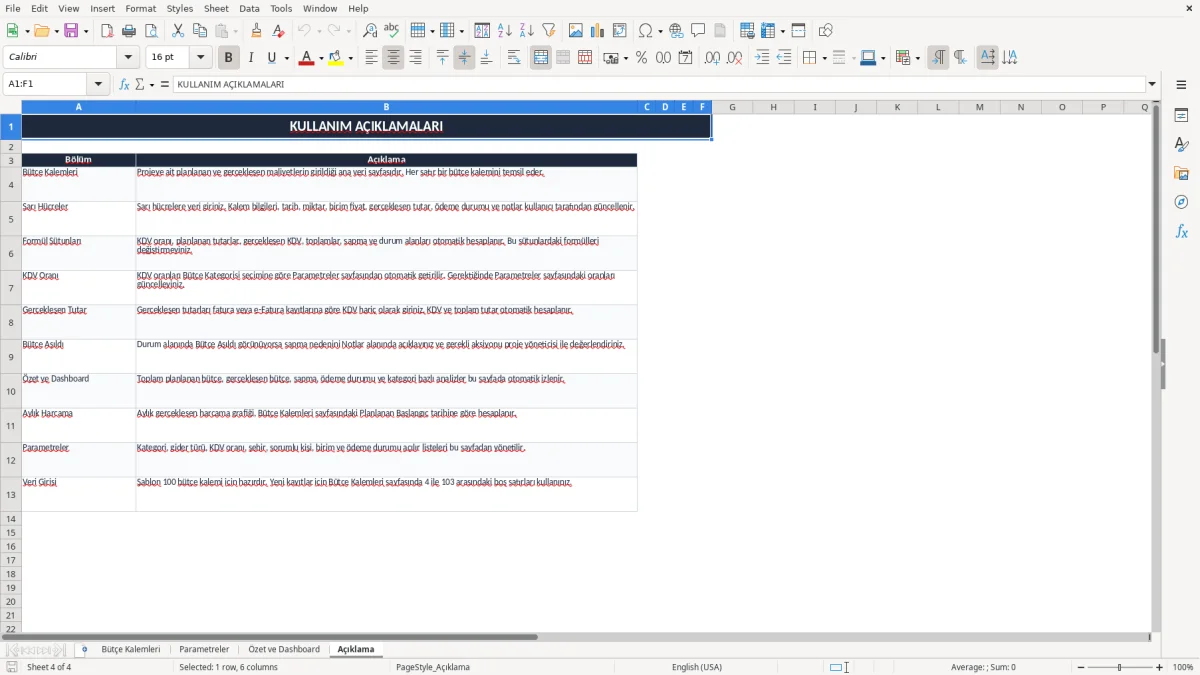Center text vertically
This screenshot has height=675, width=1200.
[x=464, y=58]
